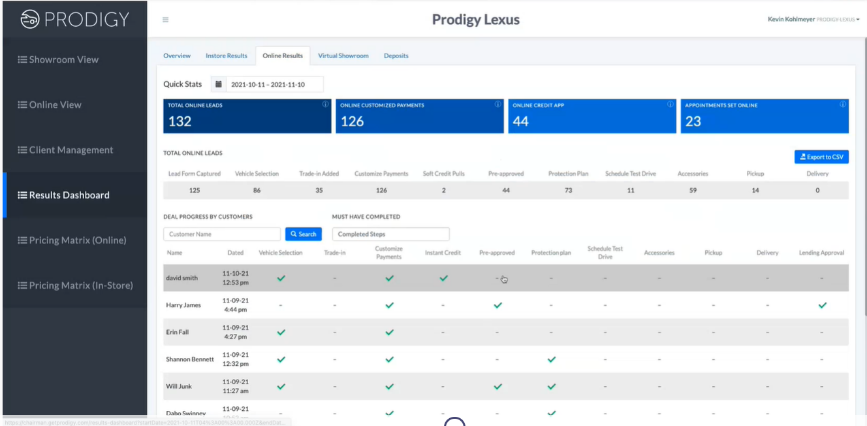Click the Prodigy Lexus page title

click(x=476, y=20)
